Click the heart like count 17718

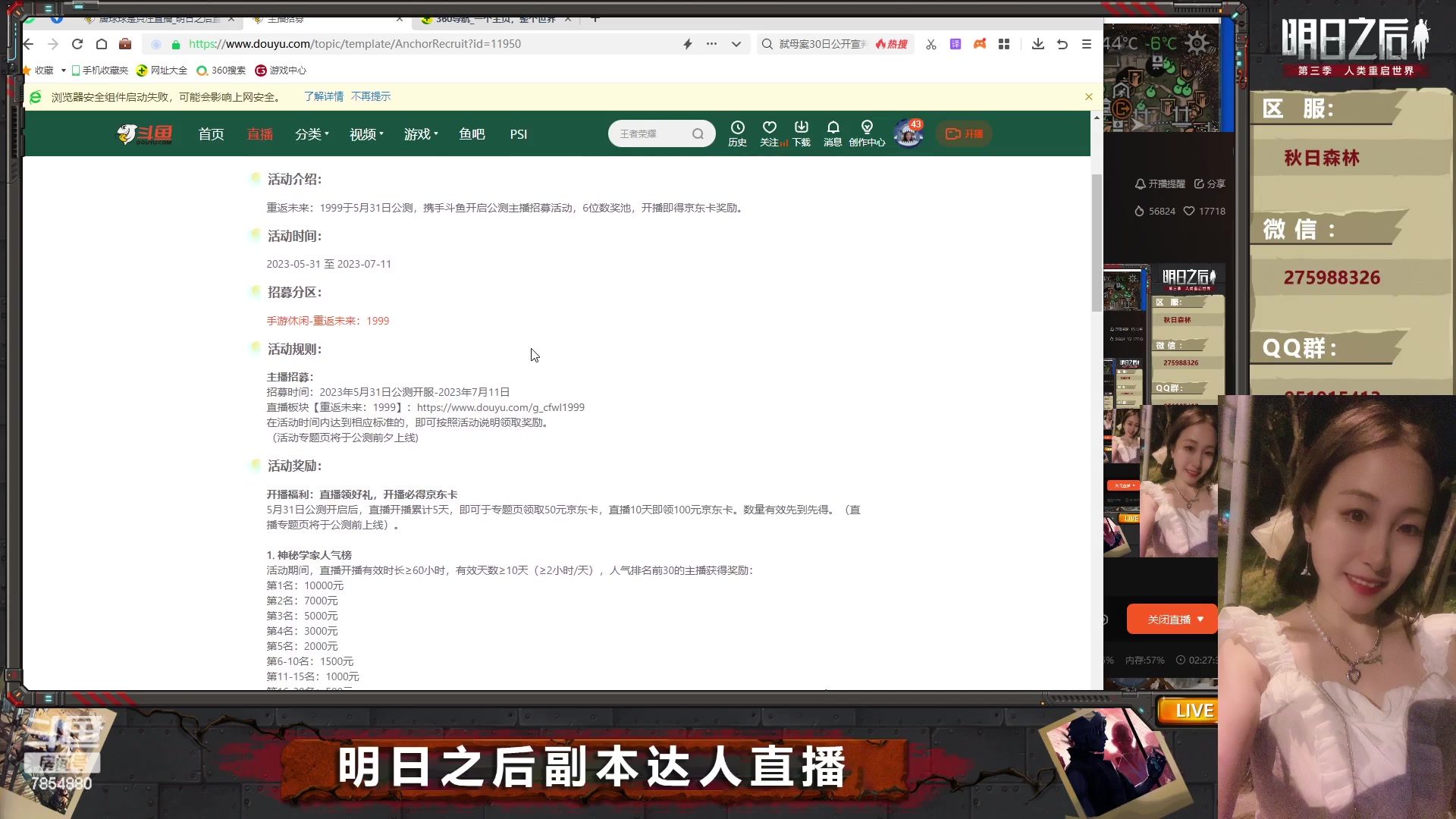pyautogui.click(x=1204, y=212)
